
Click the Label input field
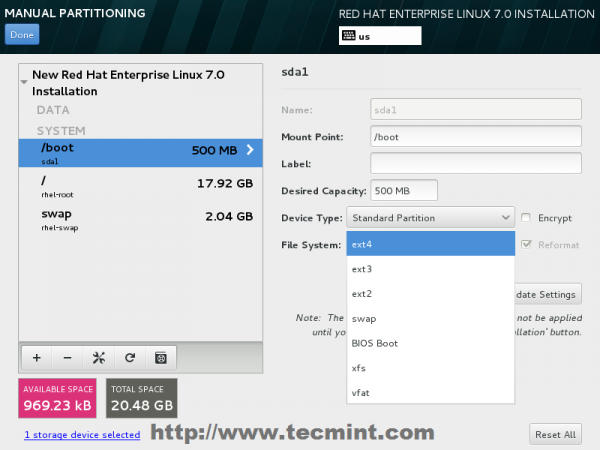point(476,163)
